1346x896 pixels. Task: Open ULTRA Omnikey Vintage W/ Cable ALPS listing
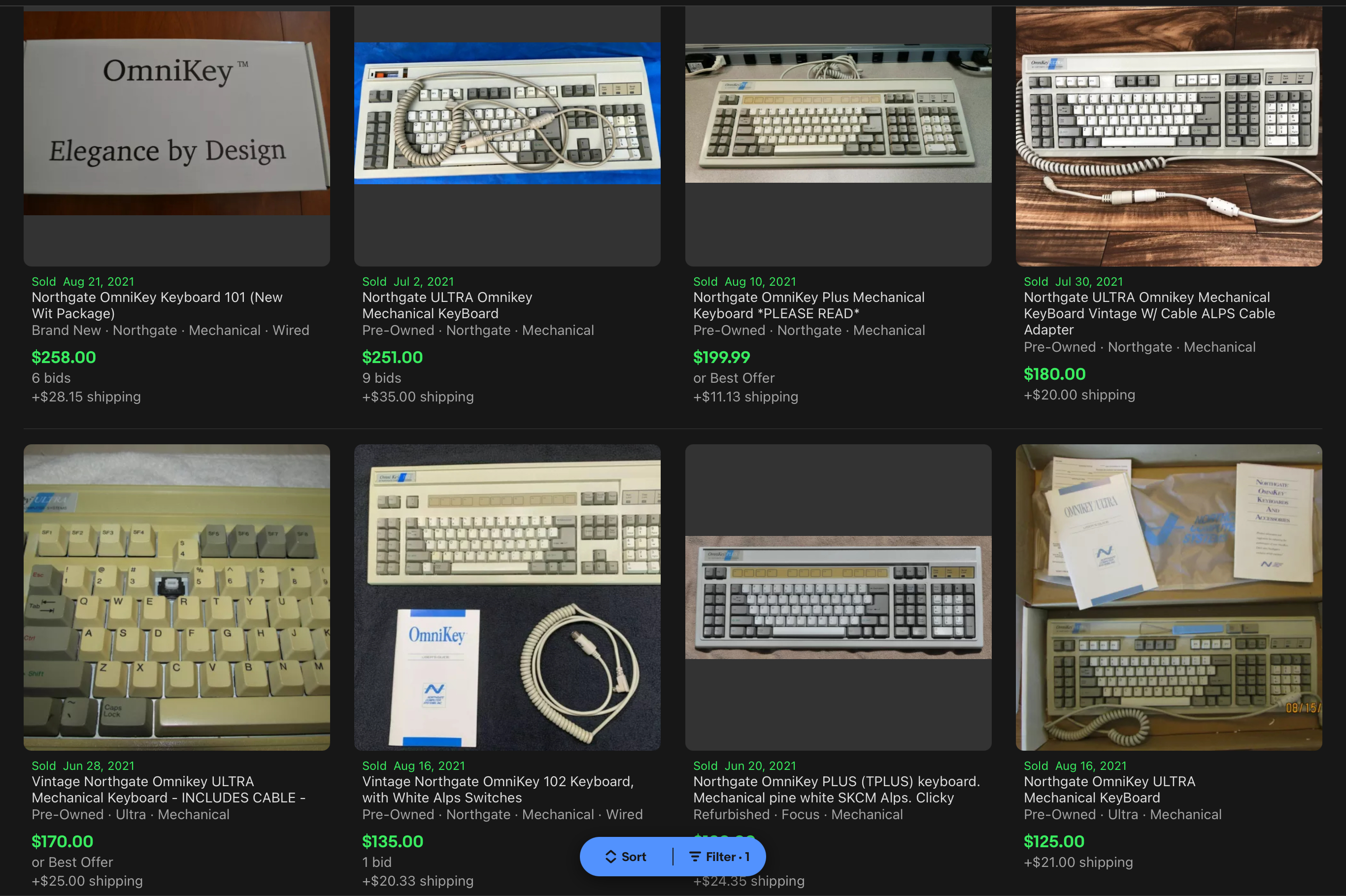[x=1149, y=313]
